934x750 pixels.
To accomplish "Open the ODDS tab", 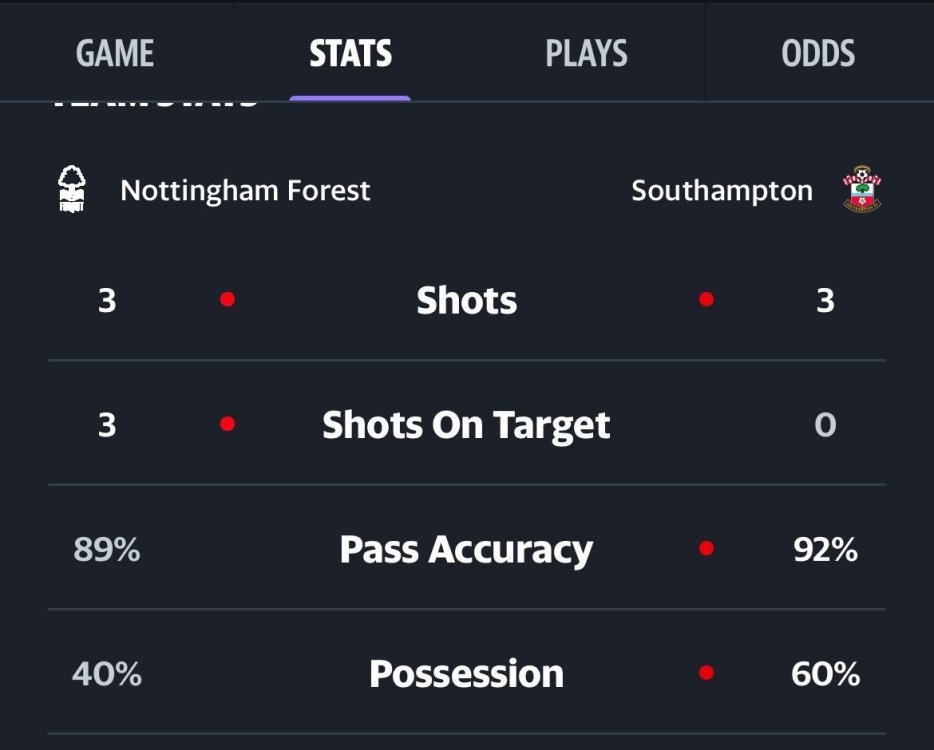I will [x=818, y=53].
